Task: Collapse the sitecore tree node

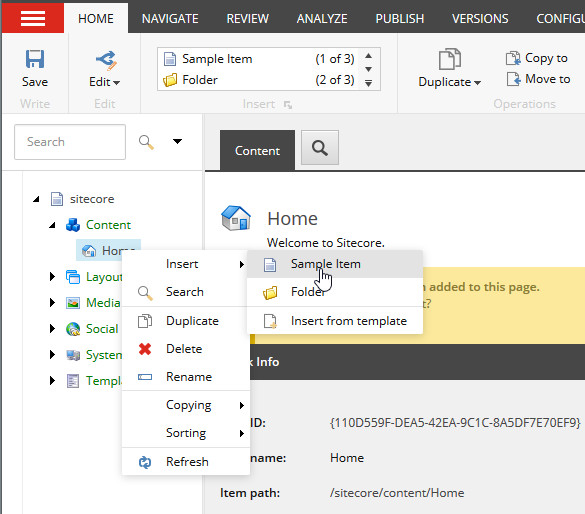Action: 36,199
